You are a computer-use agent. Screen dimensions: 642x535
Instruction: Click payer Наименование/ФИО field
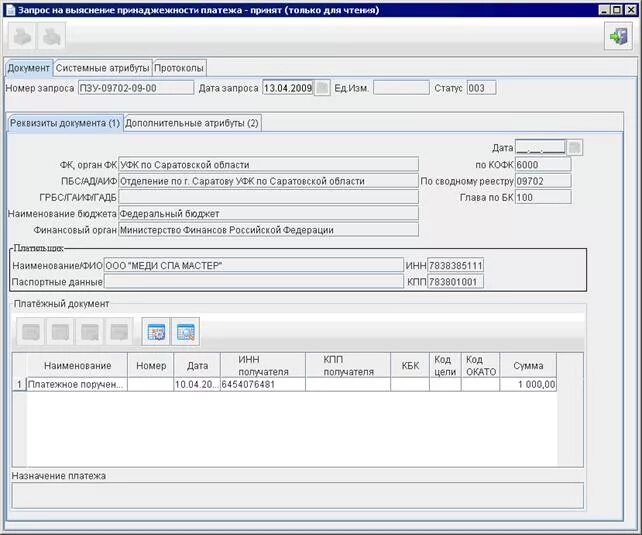point(254,266)
